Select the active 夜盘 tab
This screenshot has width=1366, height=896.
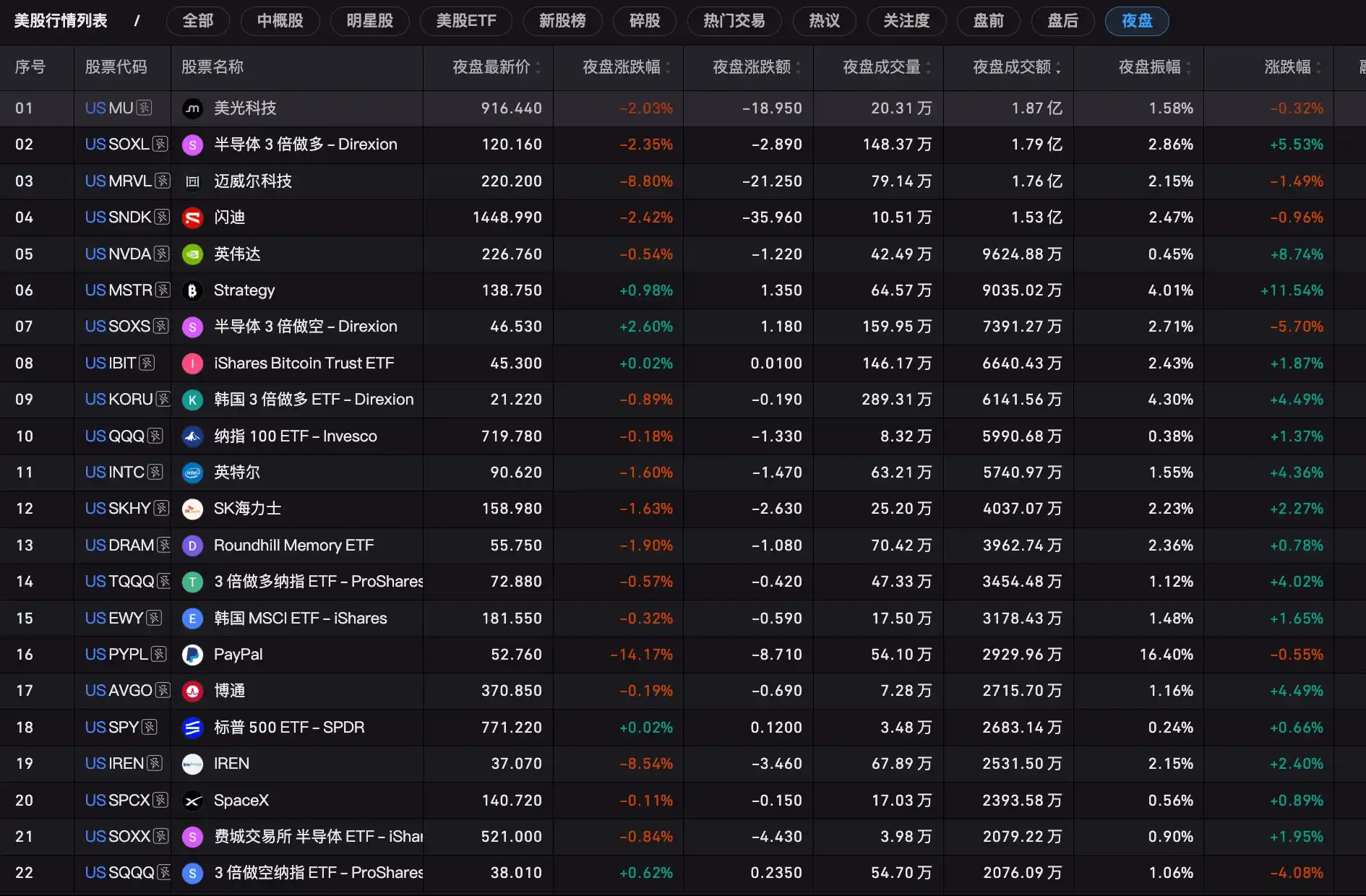point(1137,21)
